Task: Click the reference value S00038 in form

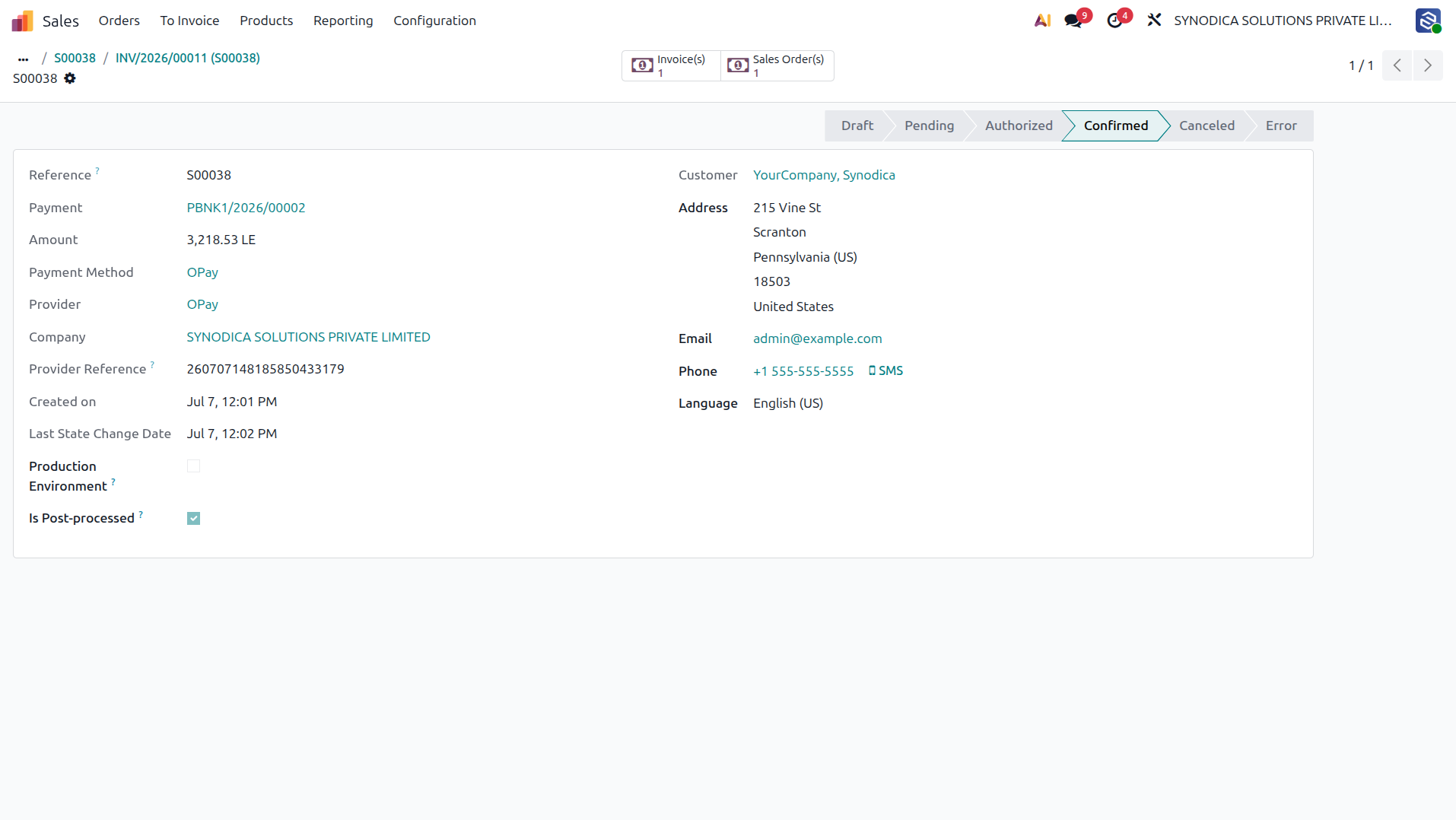Action: pos(209,175)
